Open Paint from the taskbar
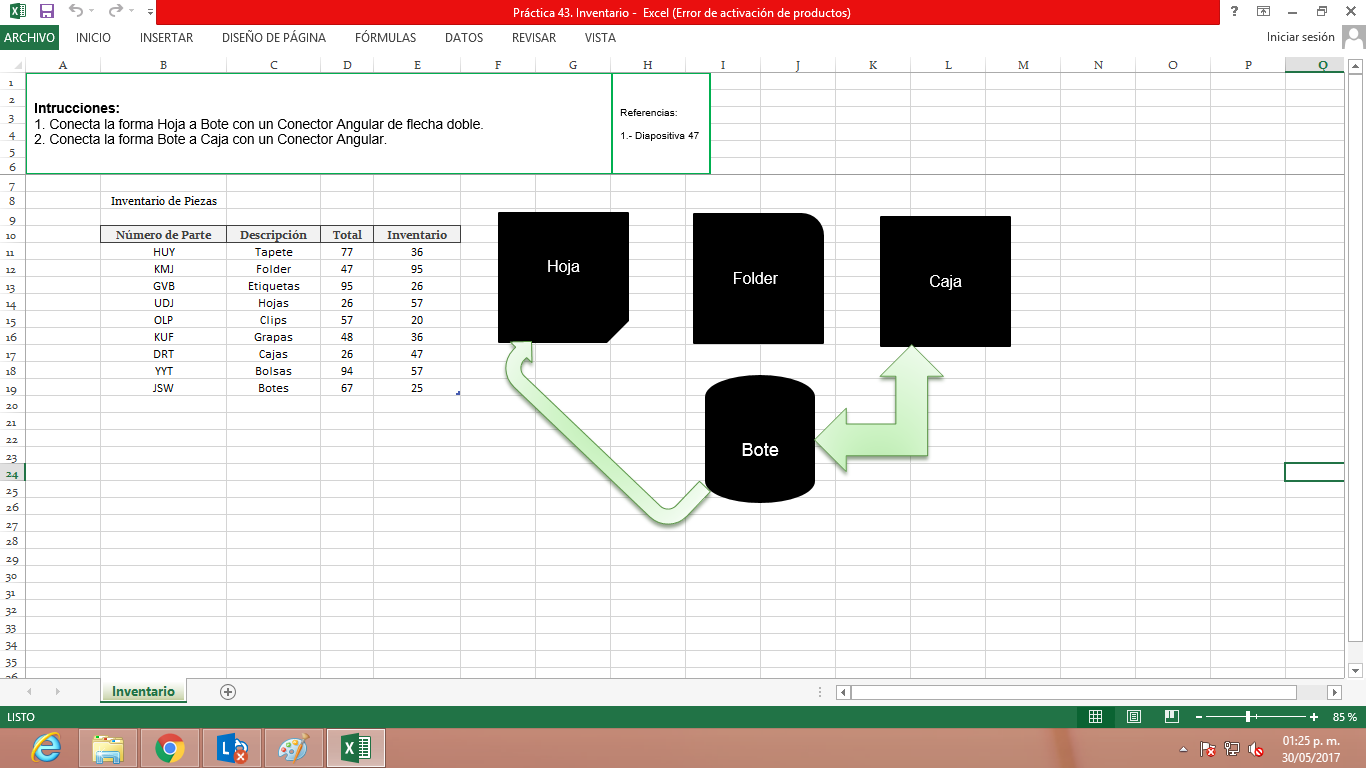 [x=294, y=748]
